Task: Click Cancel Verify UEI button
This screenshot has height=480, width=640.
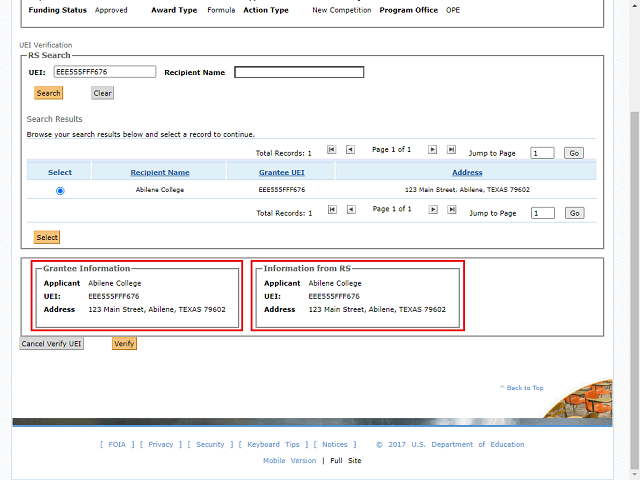Action: click(52, 343)
